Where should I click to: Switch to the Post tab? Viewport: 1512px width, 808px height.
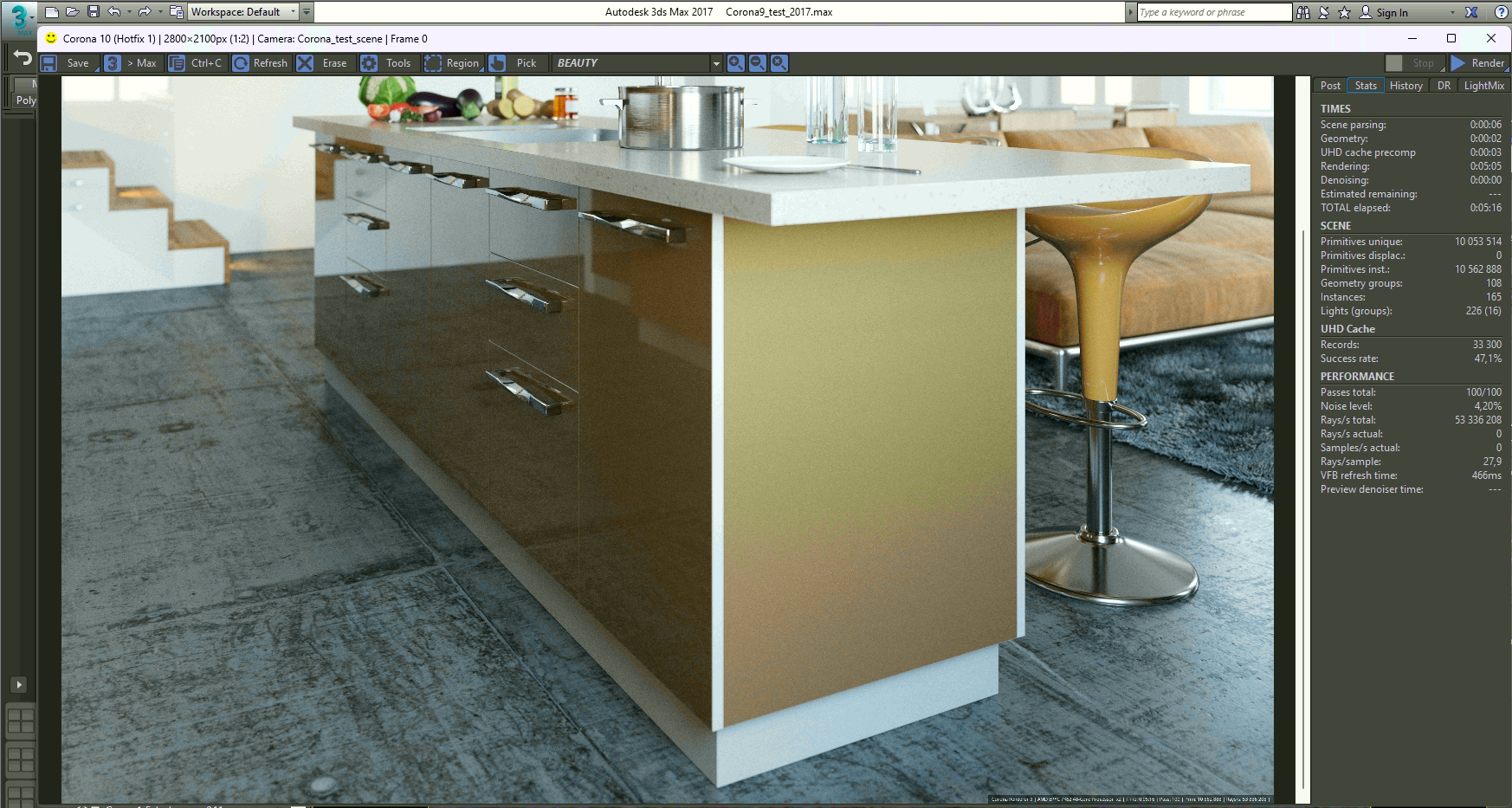[x=1330, y=86]
